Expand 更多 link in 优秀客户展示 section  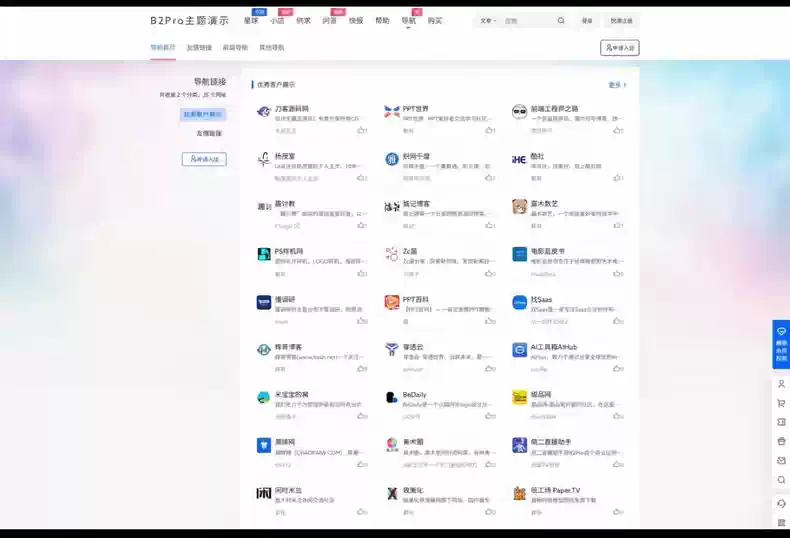pyautogui.click(x=617, y=85)
